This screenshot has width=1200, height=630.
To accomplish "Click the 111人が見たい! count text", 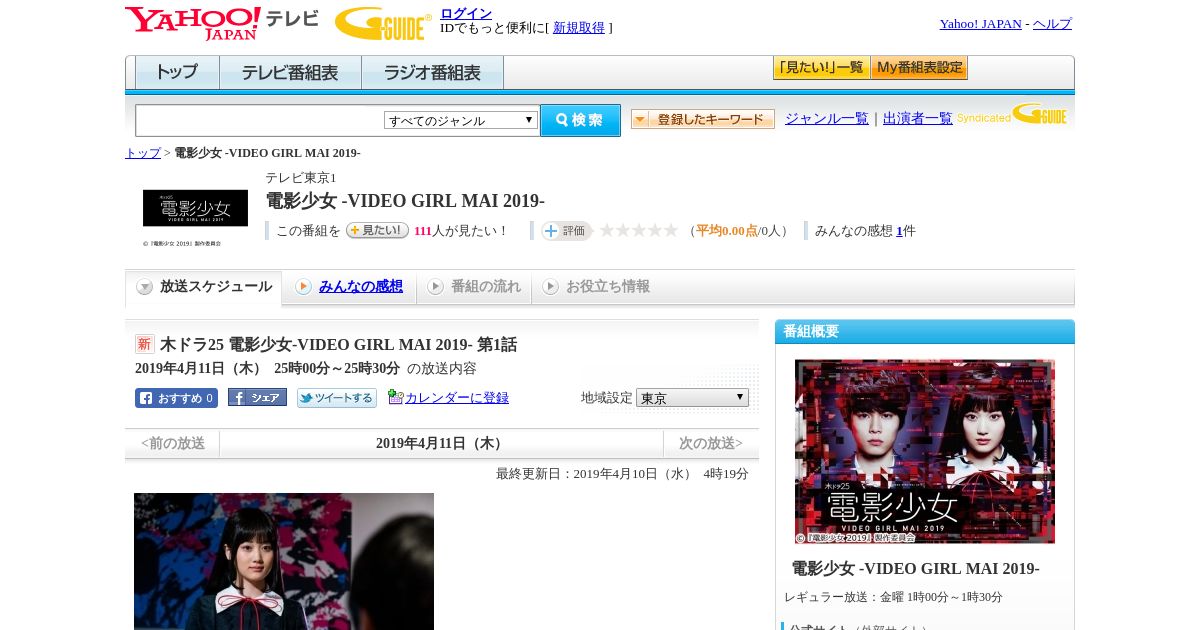I will tap(461, 231).
